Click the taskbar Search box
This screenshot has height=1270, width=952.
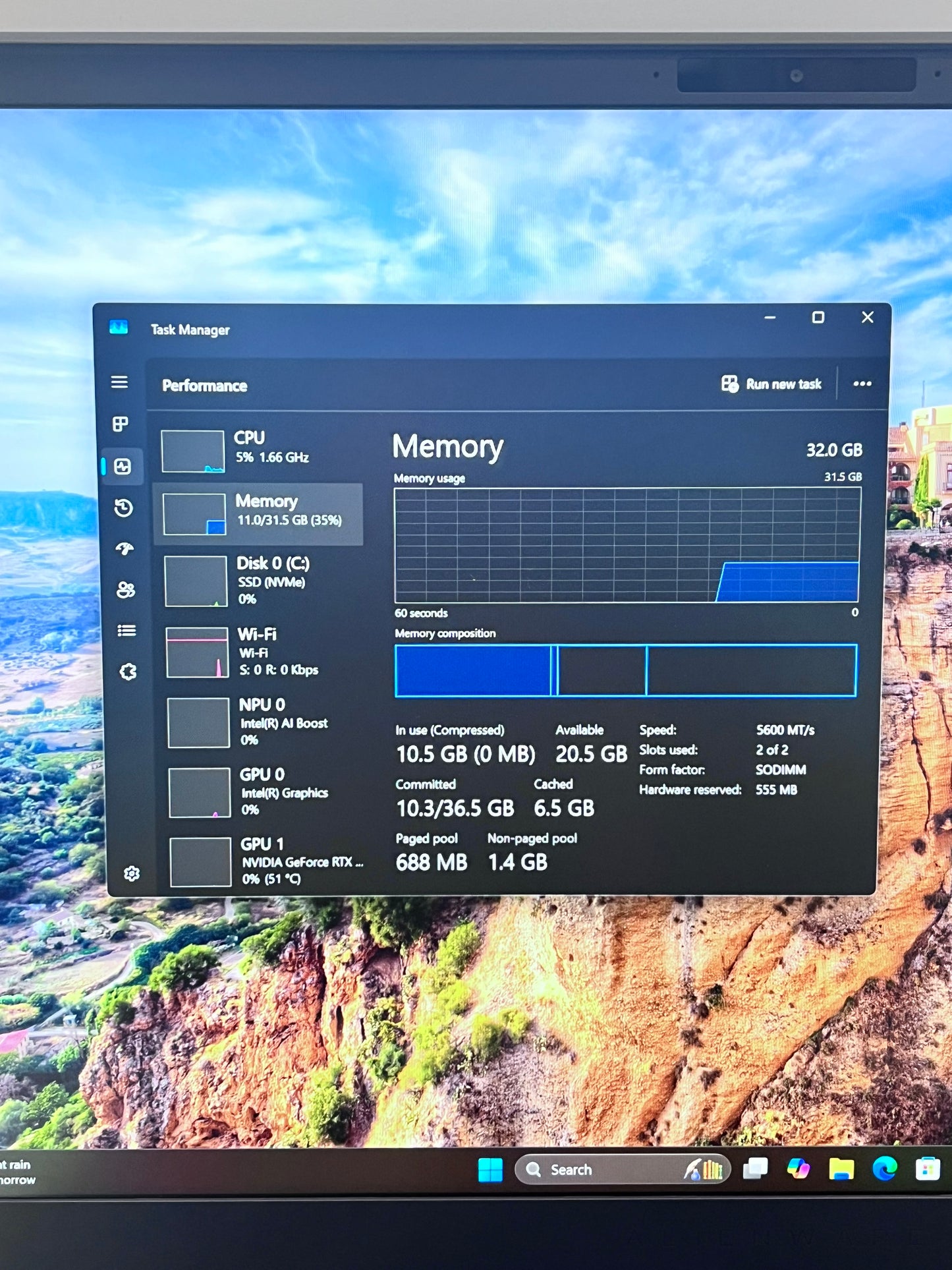point(622,1170)
